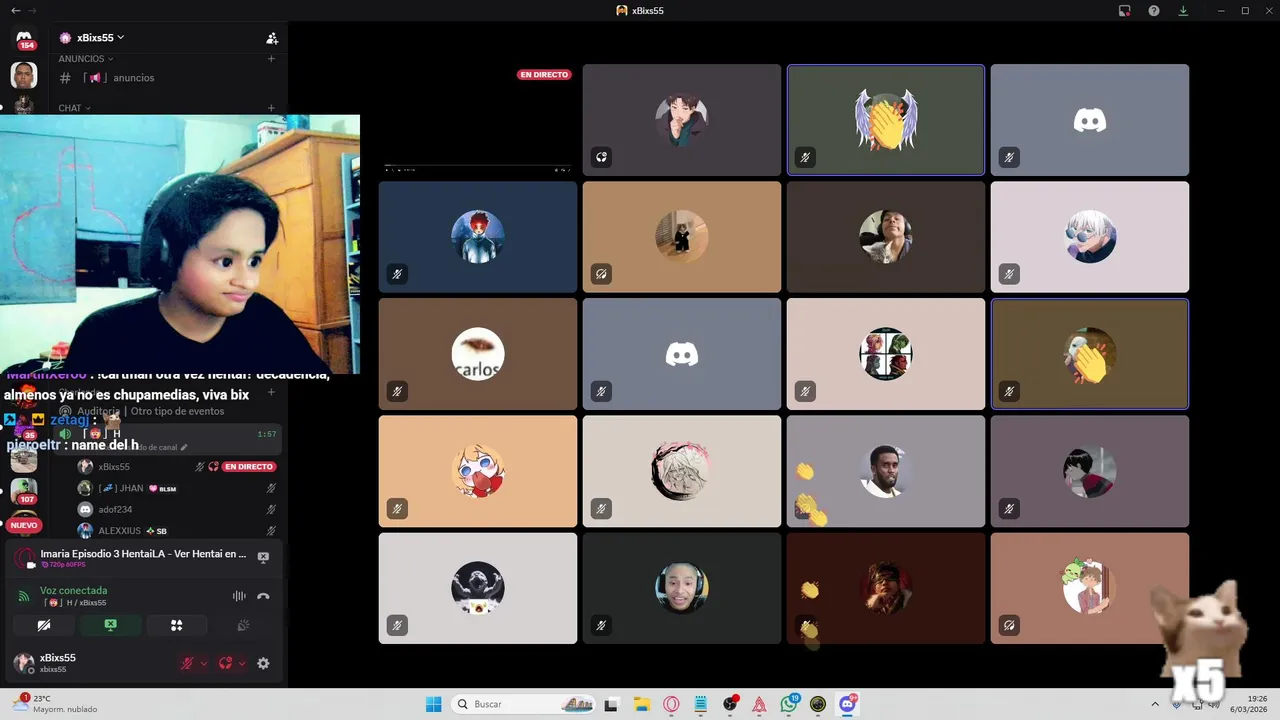Open Voz conectada connection details
Image resolution: width=1280 pixels, height=720 pixels.
click(x=73, y=591)
